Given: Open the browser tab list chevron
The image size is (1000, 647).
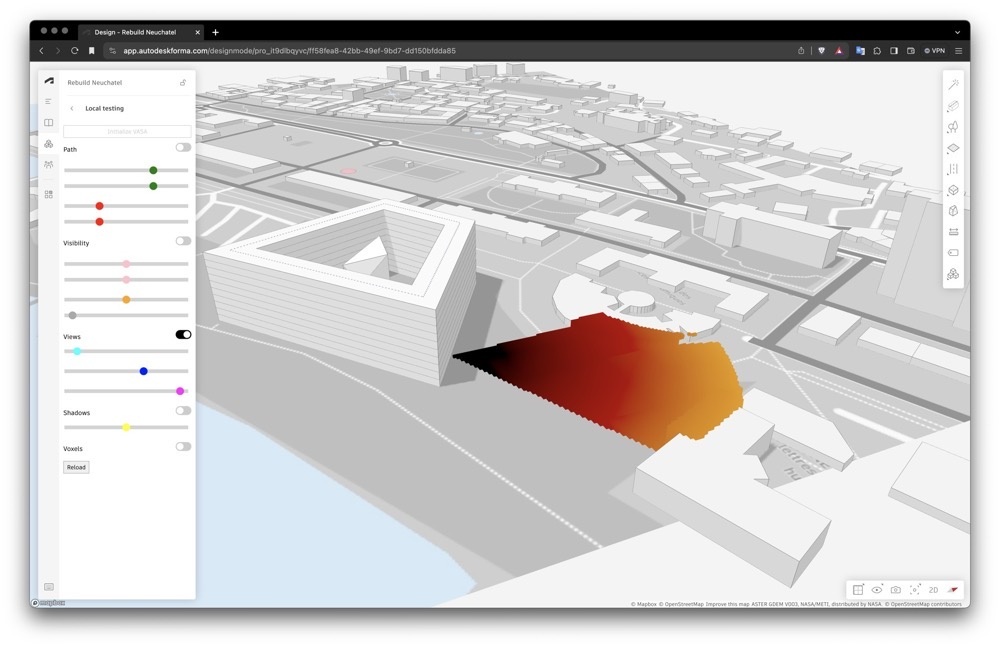Looking at the screenshot, I should click(x=958, y=32).
